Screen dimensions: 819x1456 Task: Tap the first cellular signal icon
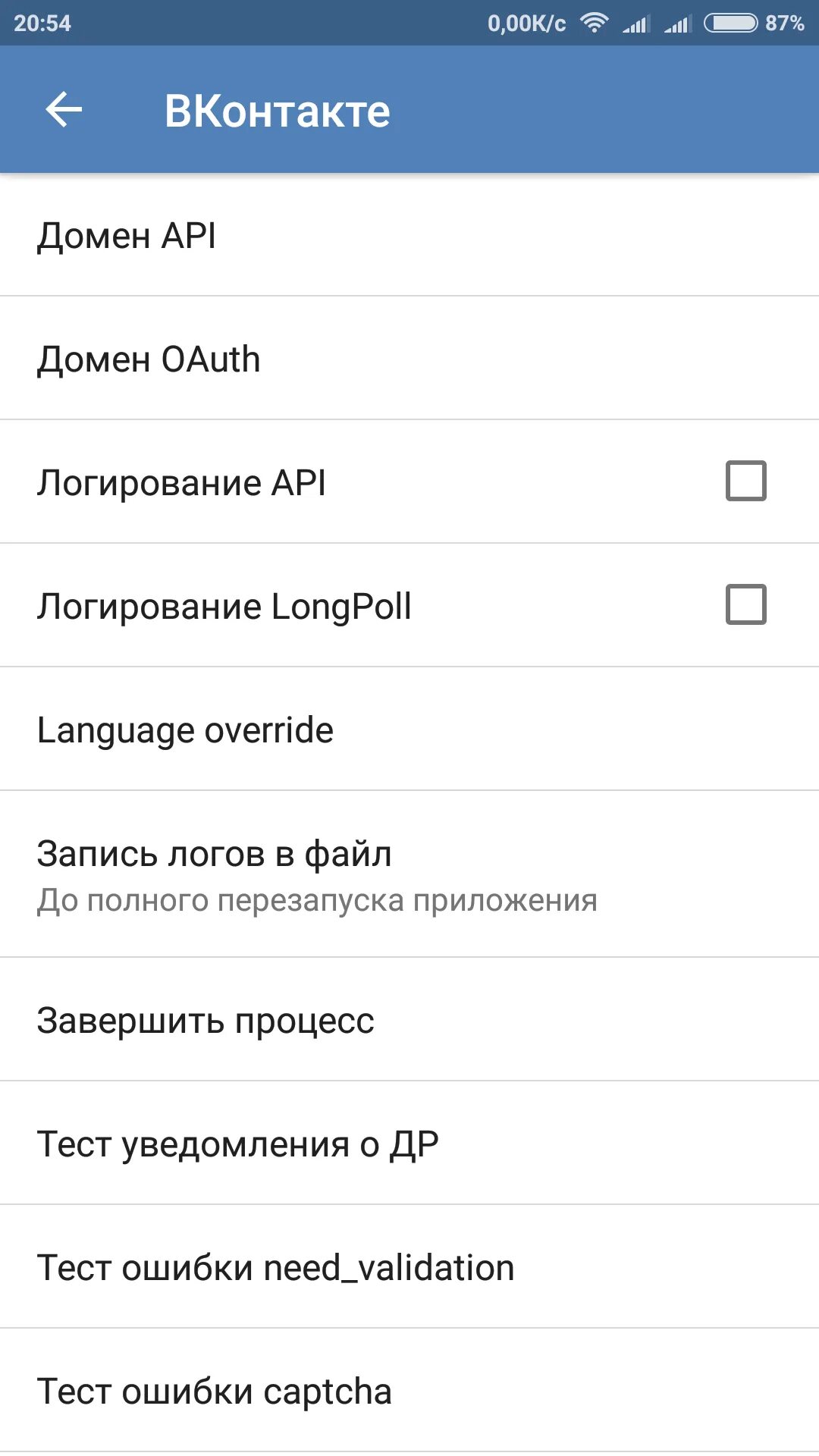(x=636, y=24)
